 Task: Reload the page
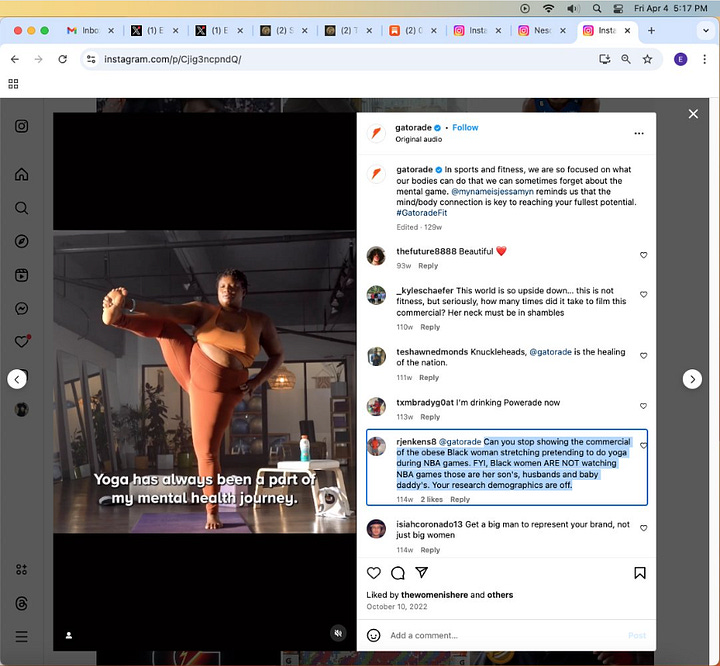[x=63, y=59]
